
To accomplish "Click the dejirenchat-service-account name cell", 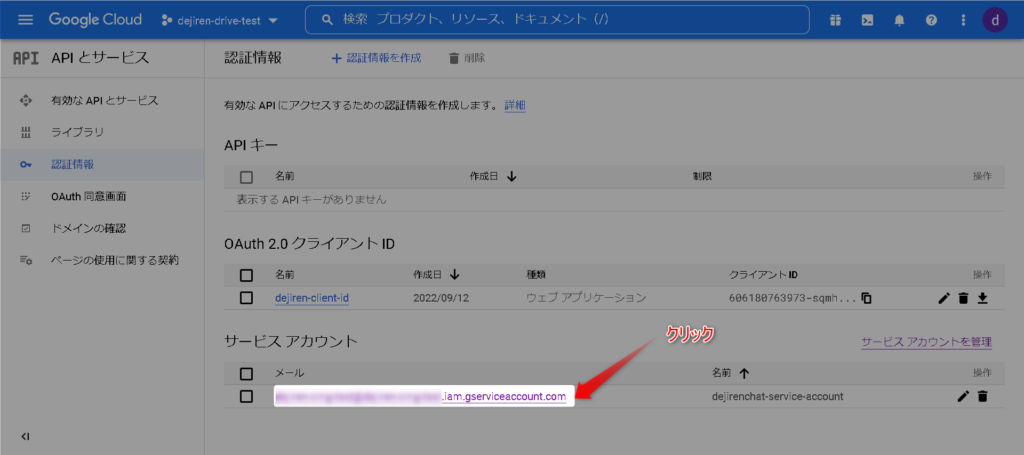I will point(778,396).
